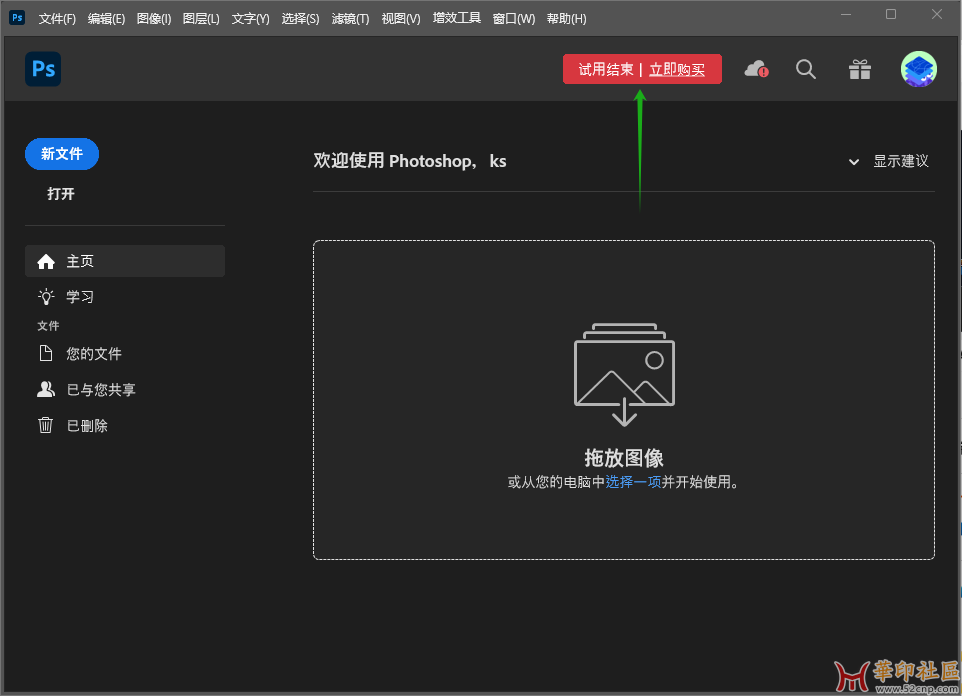The height and width of the screenshot is (696, 962).
Task: Open the user profile avatar
Action: point(918,69)
